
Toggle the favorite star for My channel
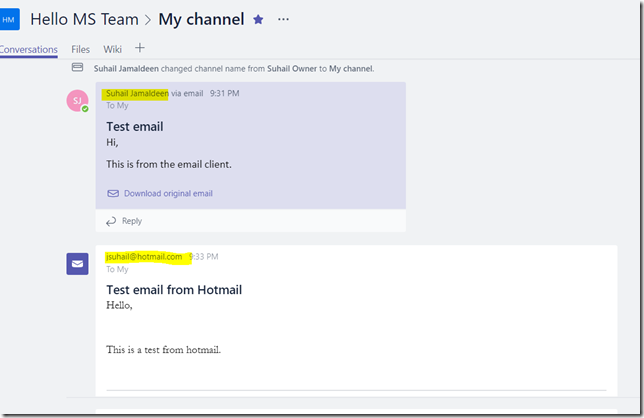point(258,19)
